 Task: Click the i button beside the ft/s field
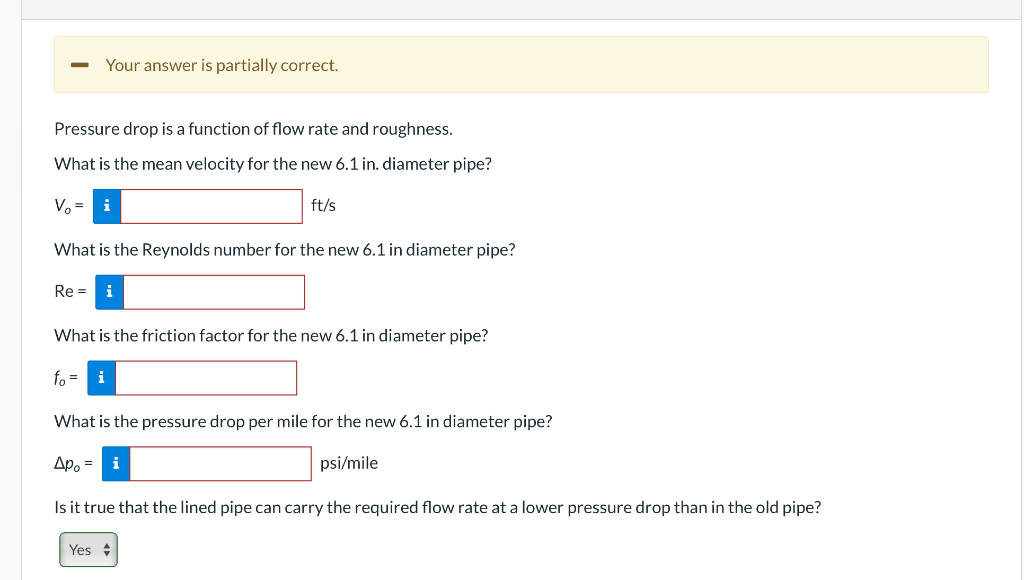click(x=106, y=205)
